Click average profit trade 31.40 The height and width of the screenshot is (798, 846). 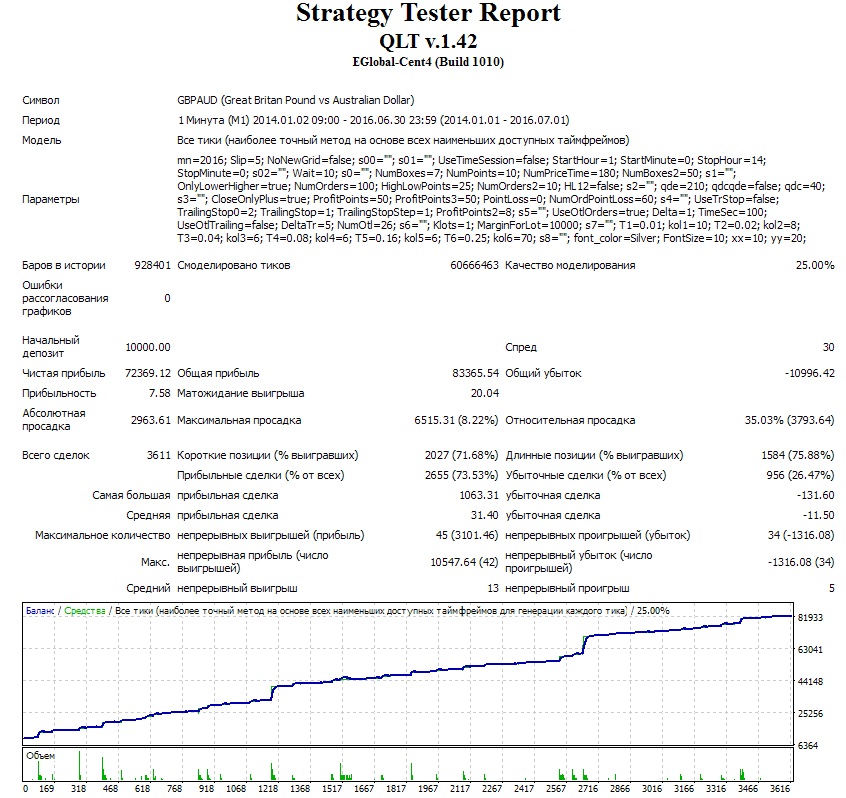[x=485, y=515]
